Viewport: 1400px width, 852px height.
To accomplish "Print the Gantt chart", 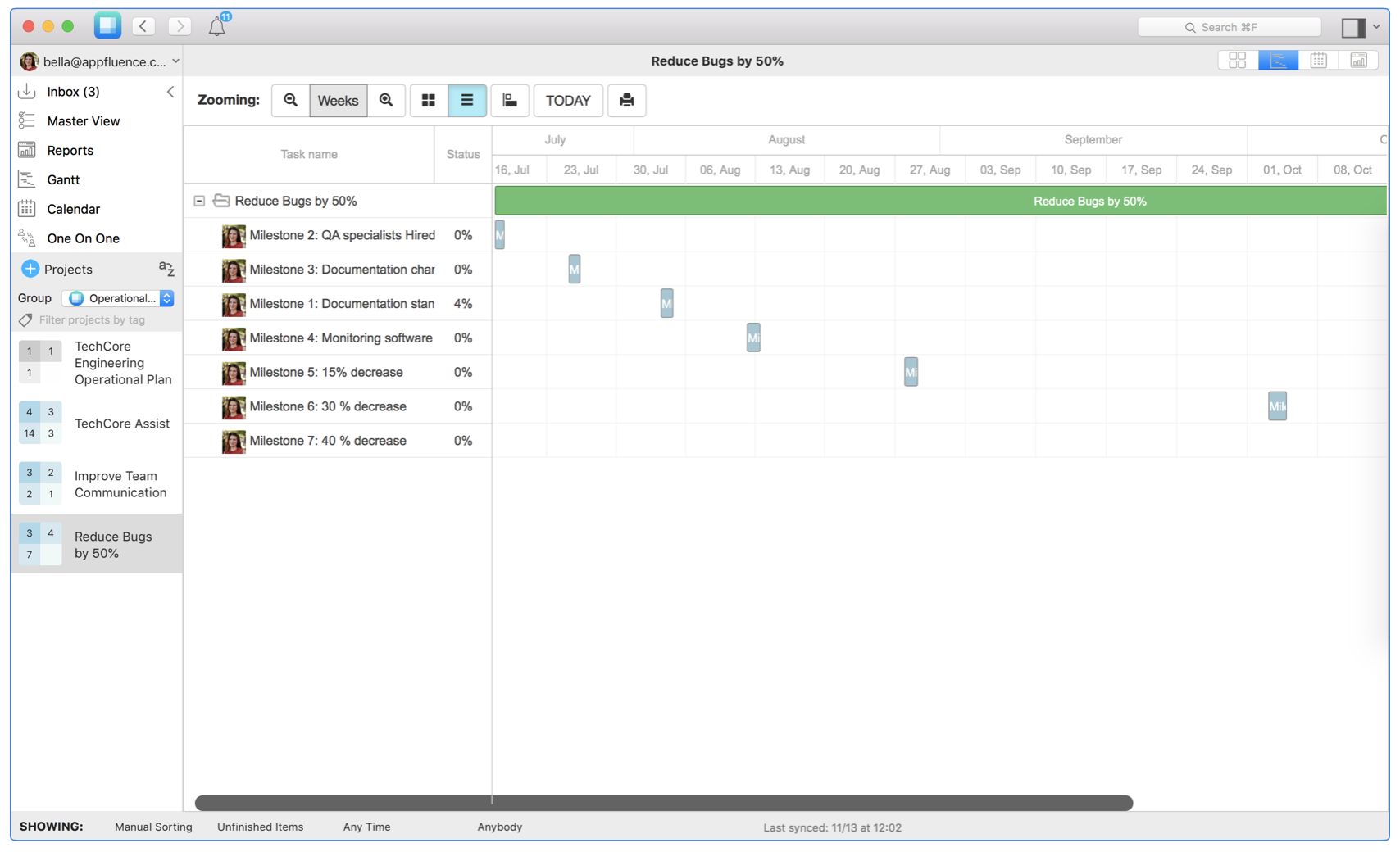I will point(626,100).
